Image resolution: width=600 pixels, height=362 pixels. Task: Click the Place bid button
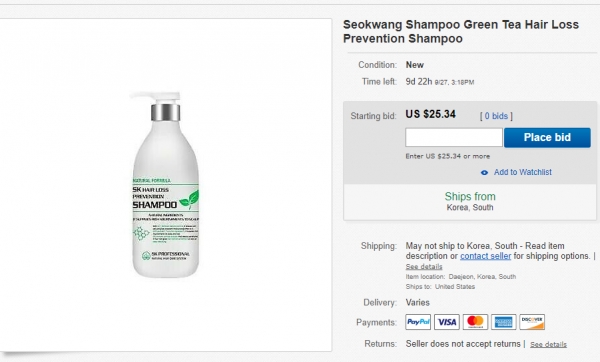547,137
